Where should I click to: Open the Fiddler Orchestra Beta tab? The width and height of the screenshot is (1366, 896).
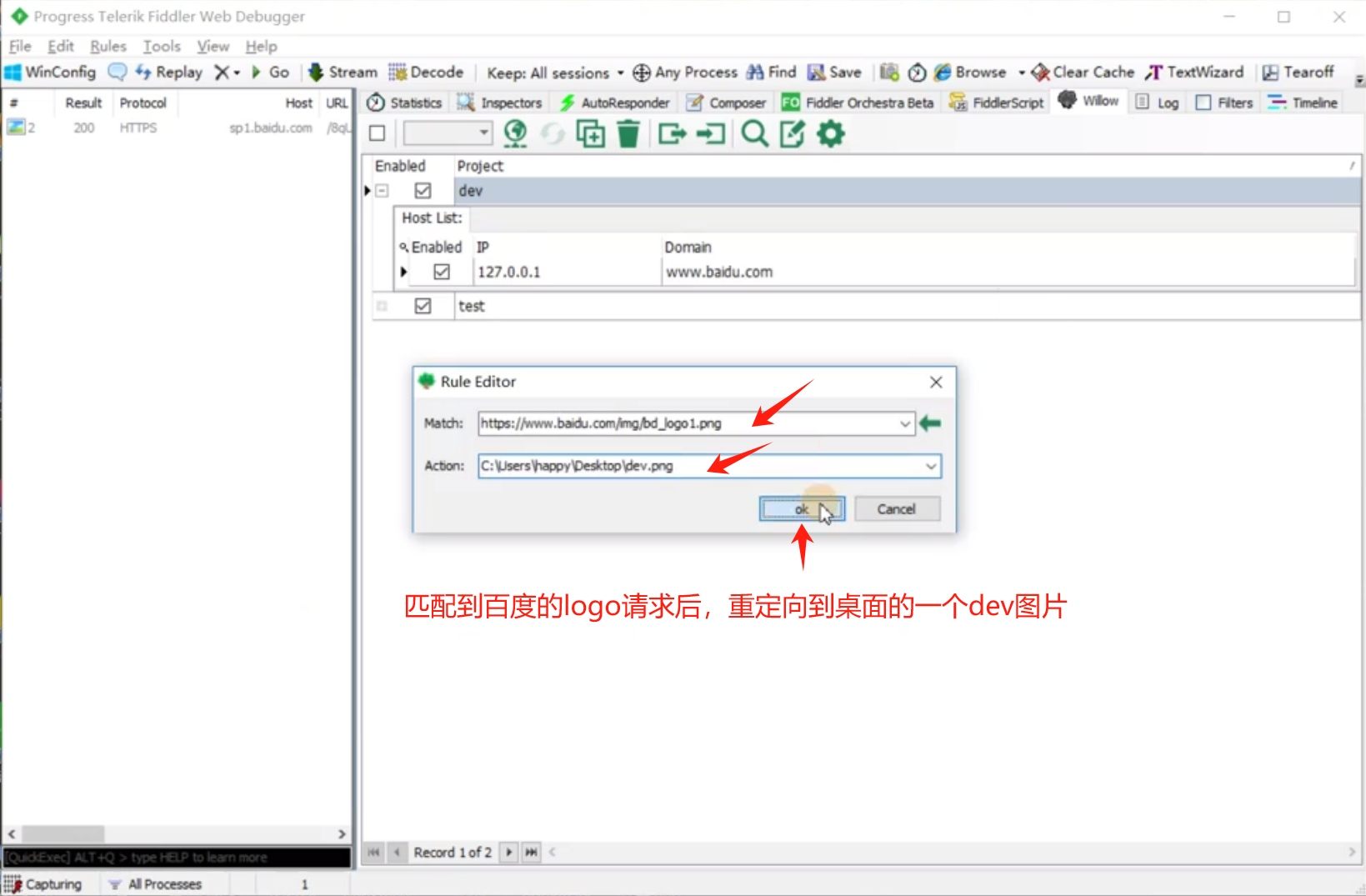click(858, 103)
